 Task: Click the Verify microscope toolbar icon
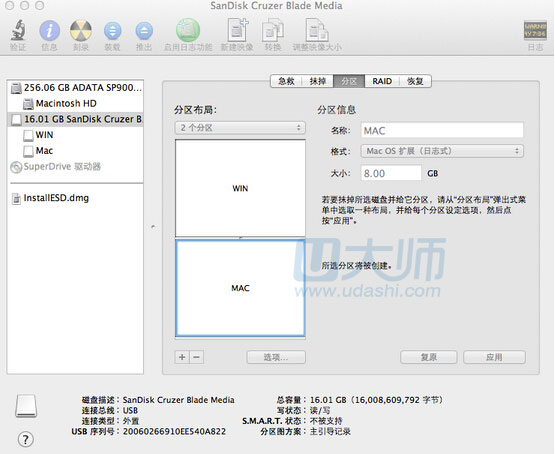(18, 30)
